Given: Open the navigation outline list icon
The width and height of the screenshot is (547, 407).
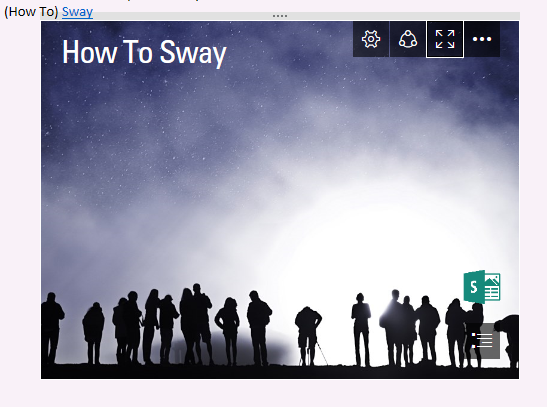Looking at the screenshot, I should coord(483,341).
